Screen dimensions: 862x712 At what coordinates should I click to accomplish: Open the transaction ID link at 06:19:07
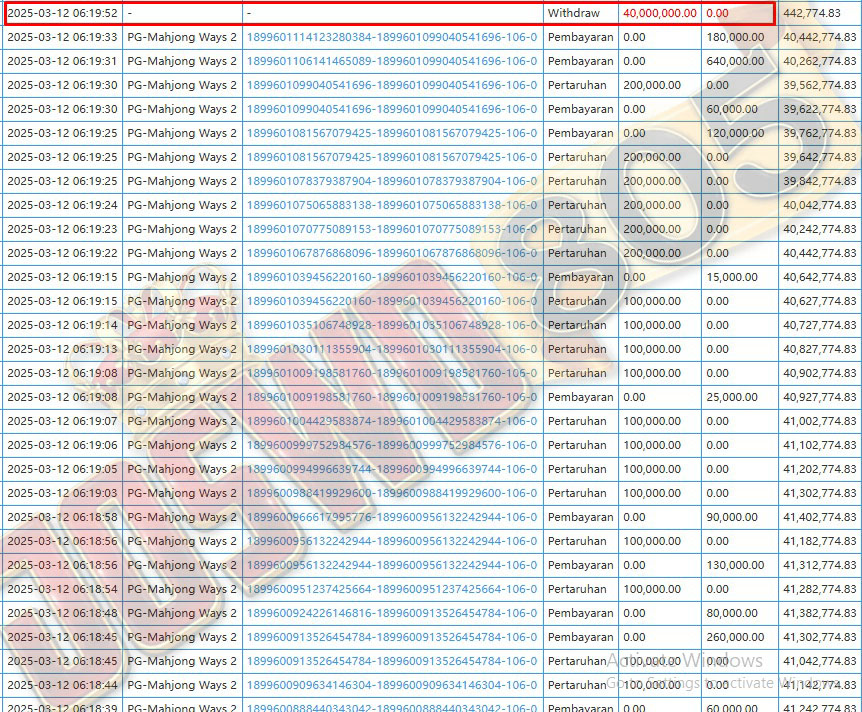click(x=391, y=421)
